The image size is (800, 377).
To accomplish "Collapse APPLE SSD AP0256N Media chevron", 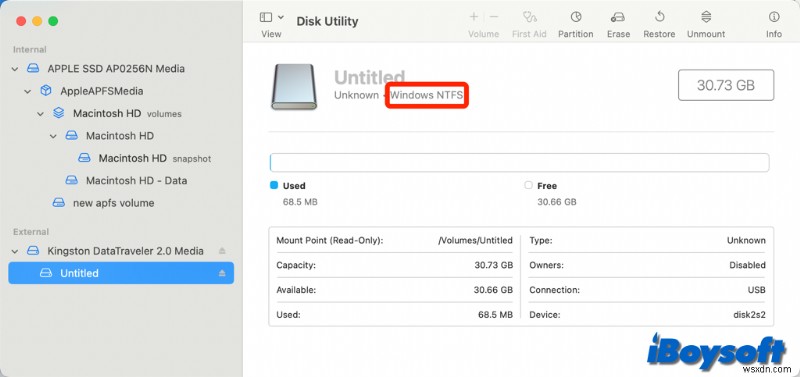I will click(15, 68).
